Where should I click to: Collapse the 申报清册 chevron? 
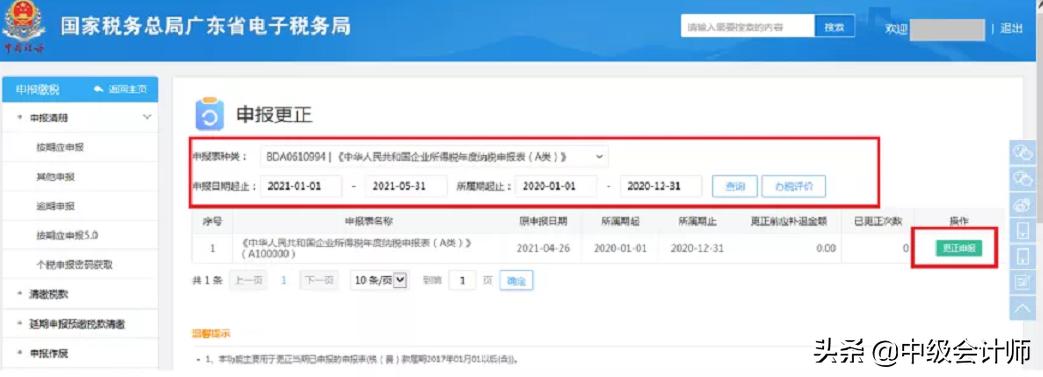point(147,117)
